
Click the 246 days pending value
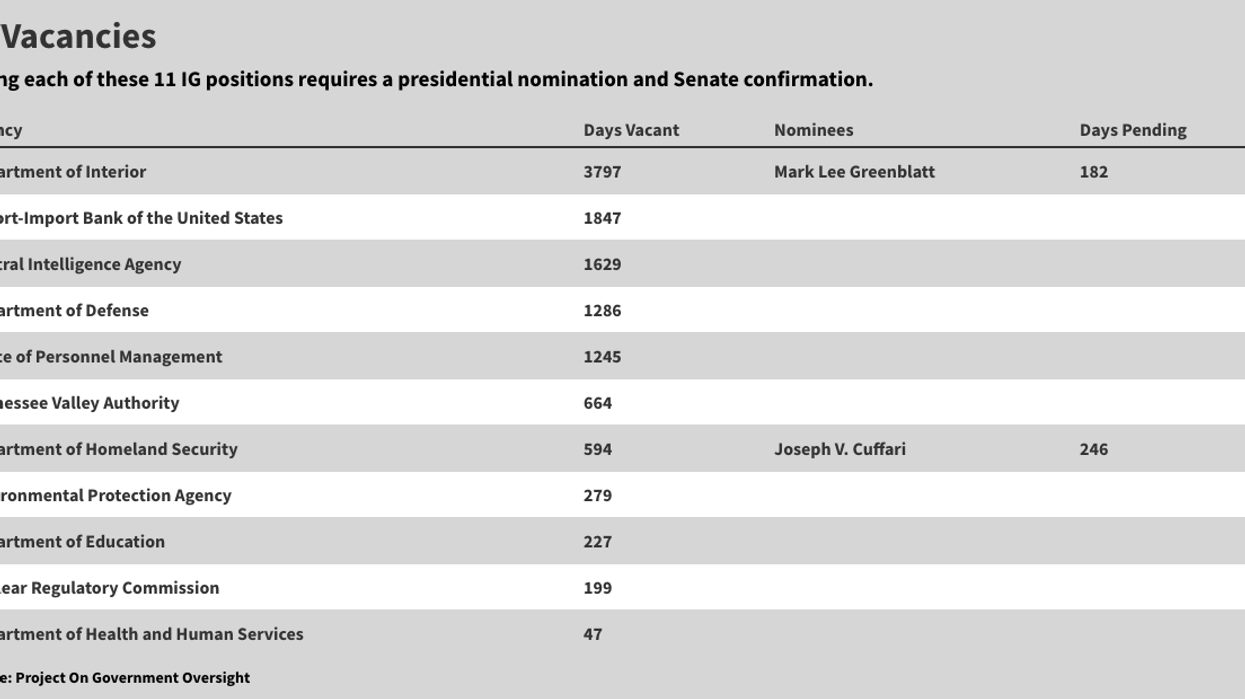tap(1093, 449)
